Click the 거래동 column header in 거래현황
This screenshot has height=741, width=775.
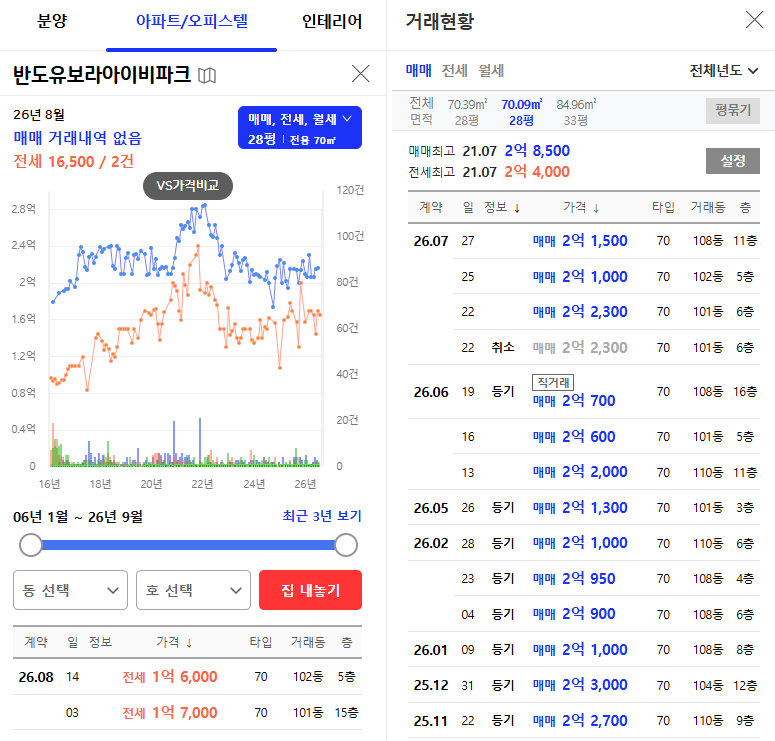pos(708,207)
